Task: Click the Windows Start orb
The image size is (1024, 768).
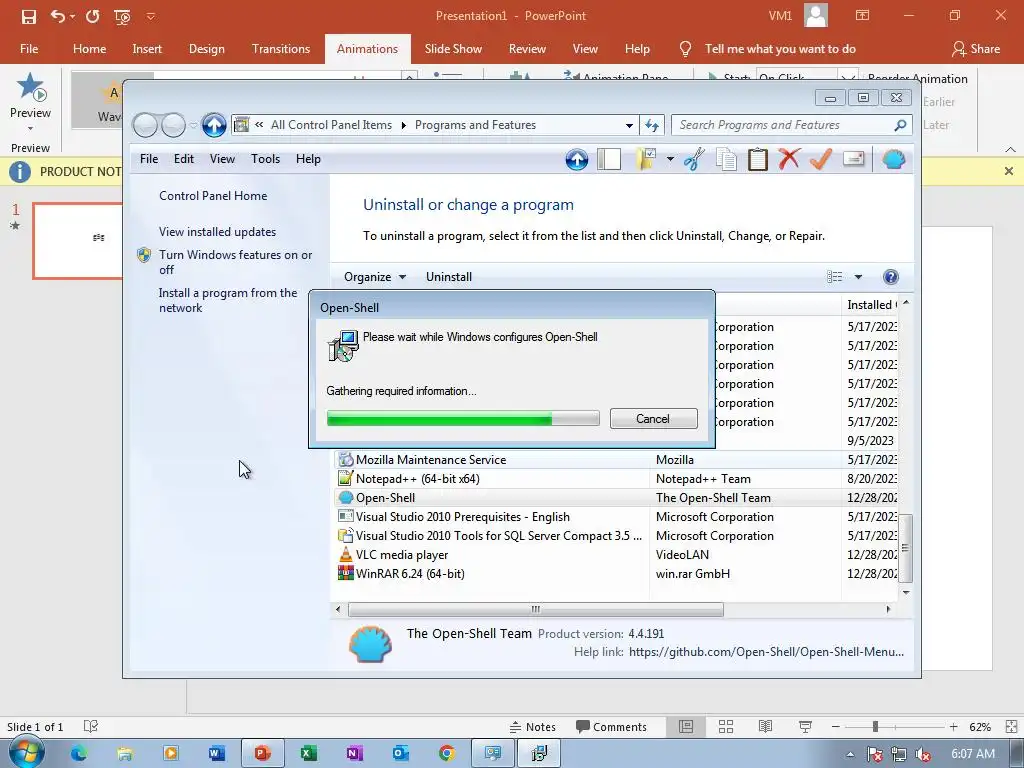Action: pyautogui.click(x=26, y=752)
